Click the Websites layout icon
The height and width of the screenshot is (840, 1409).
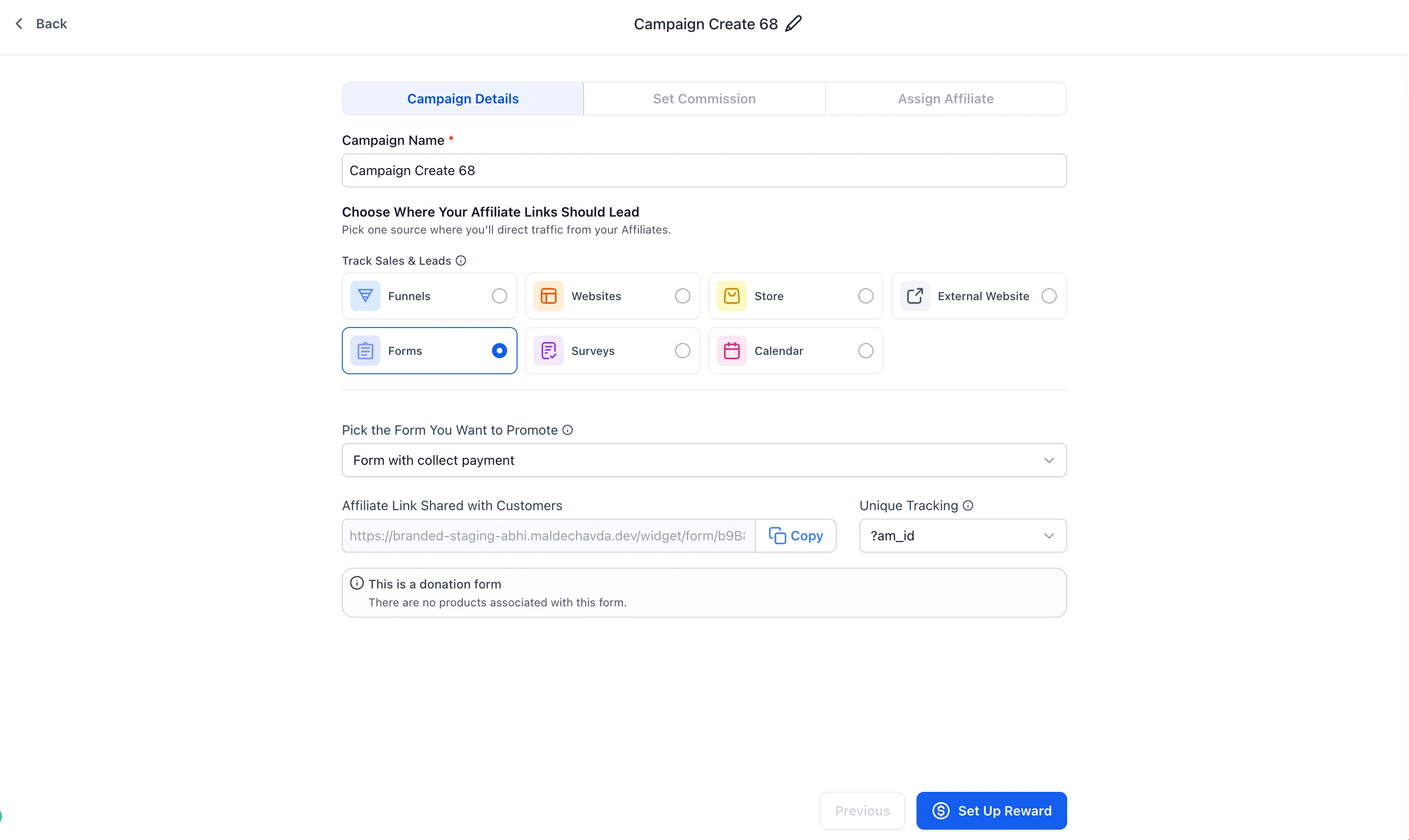(x=548, y=295)
